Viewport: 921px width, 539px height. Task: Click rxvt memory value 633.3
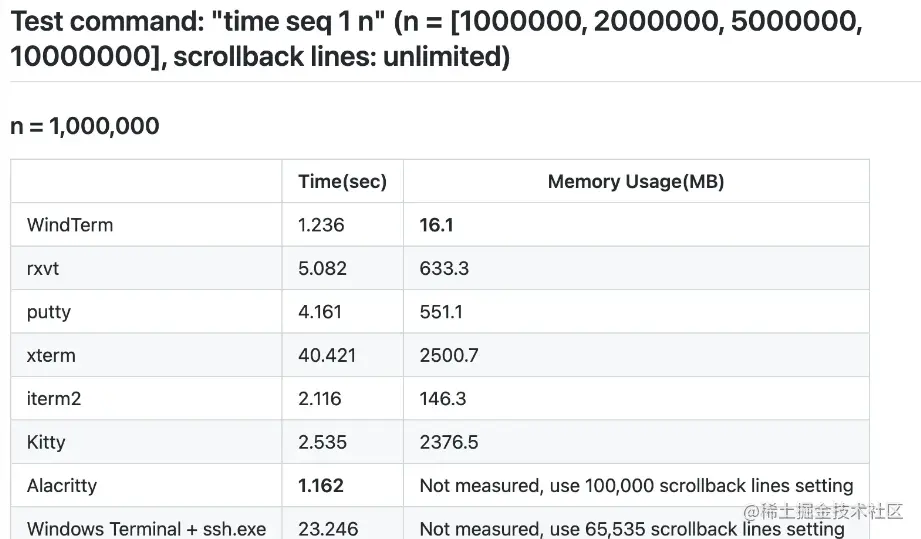444,268
